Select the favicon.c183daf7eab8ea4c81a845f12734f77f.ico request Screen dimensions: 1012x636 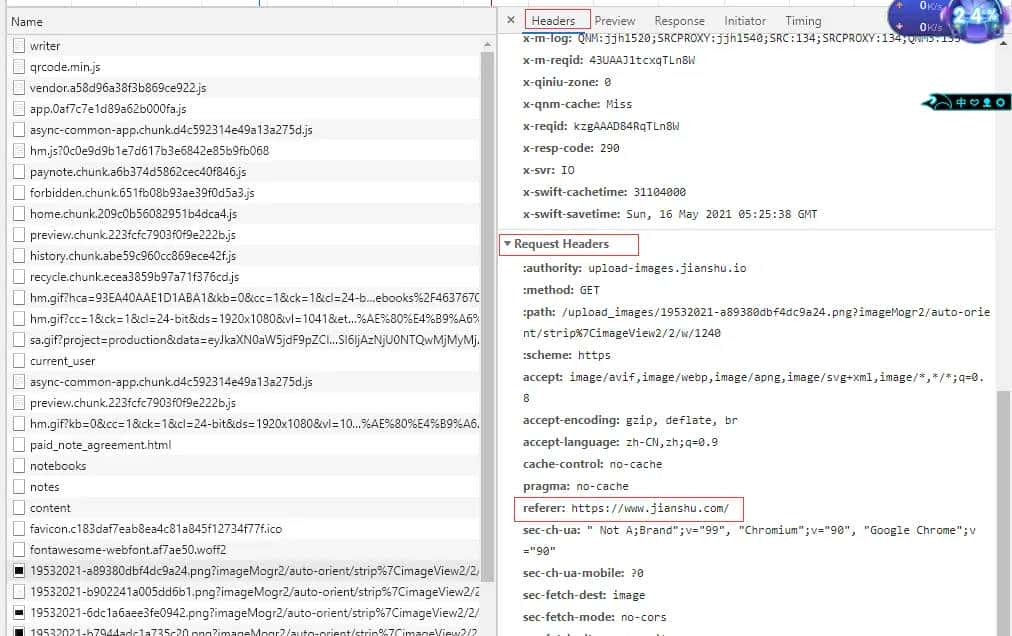click(156, 529)
